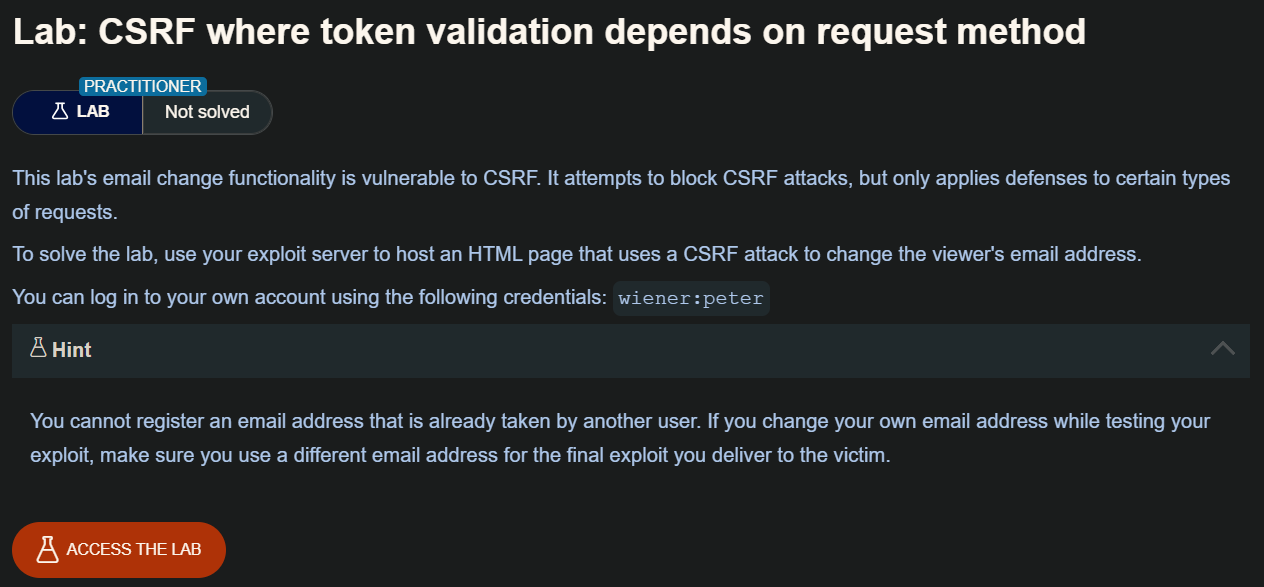This screenshot has height=587, width=1264.
Task: Click the username wiener in the credentials
Action: [655, 298]
